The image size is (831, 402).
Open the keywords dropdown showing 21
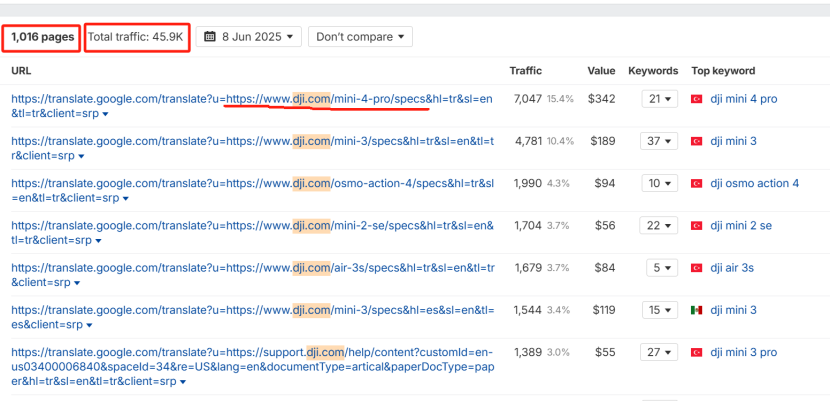659,99
